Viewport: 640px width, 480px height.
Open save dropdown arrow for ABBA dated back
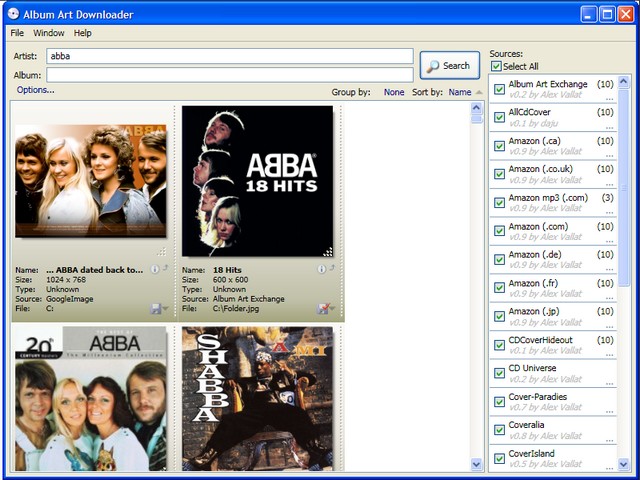(x=165, y=309)
